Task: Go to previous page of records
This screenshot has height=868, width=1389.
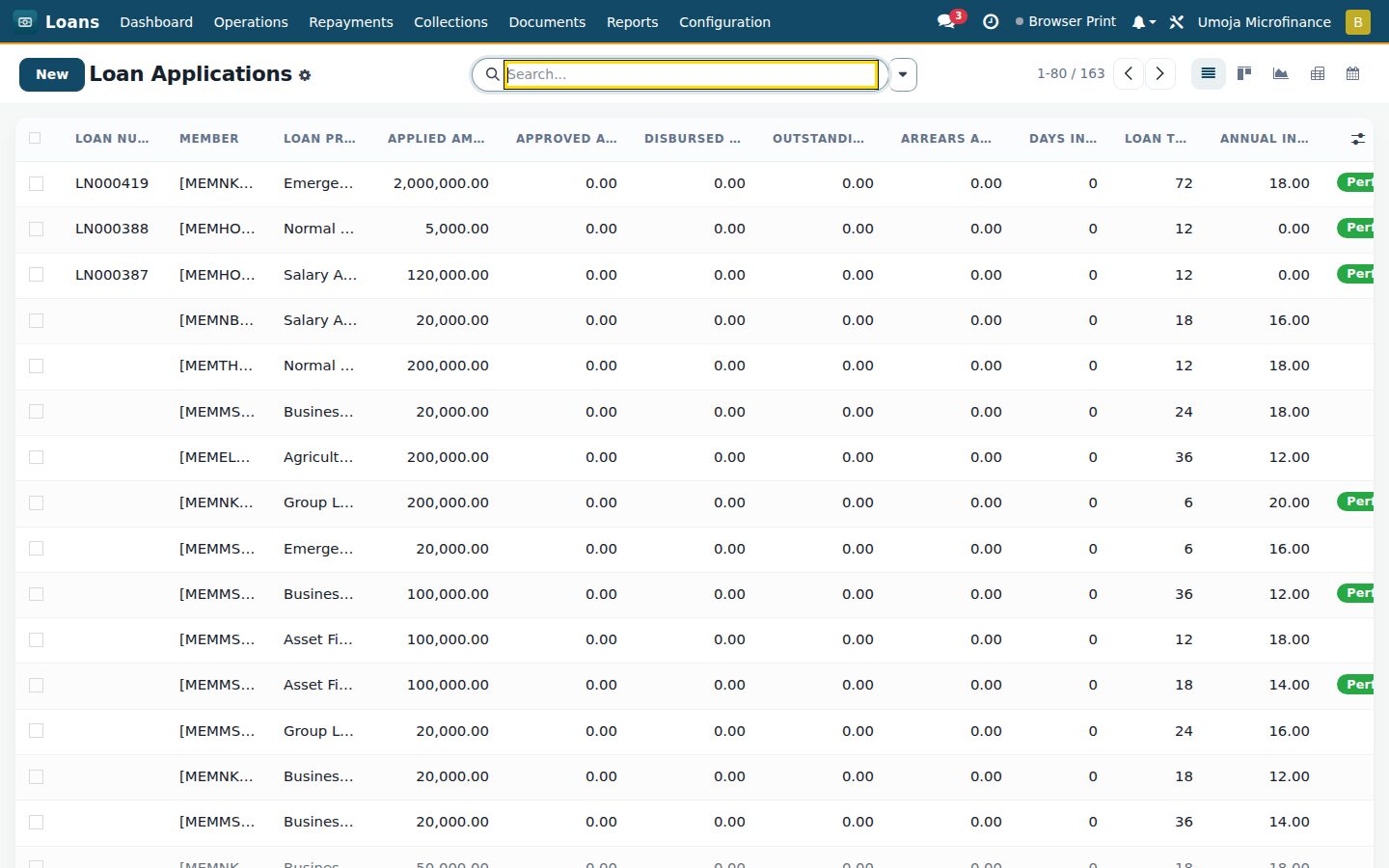Action: pos(1129,74)
